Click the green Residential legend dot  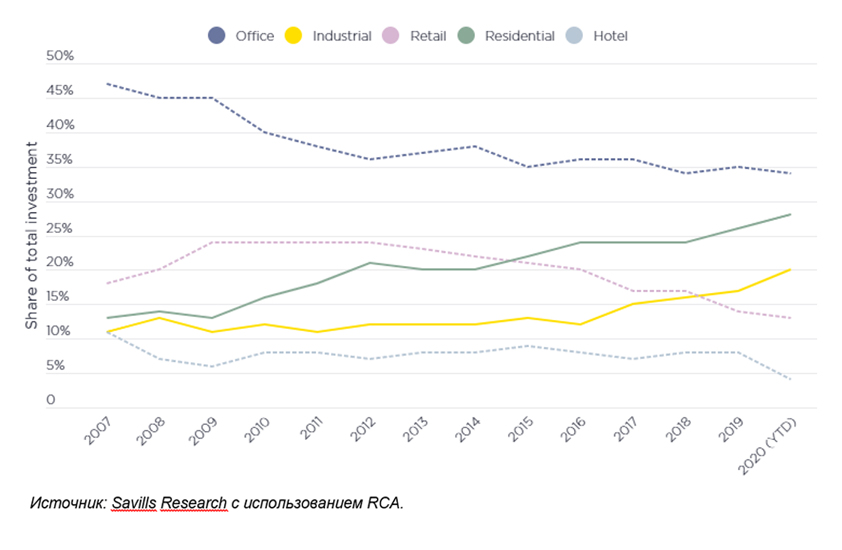(x=466, y=36)
